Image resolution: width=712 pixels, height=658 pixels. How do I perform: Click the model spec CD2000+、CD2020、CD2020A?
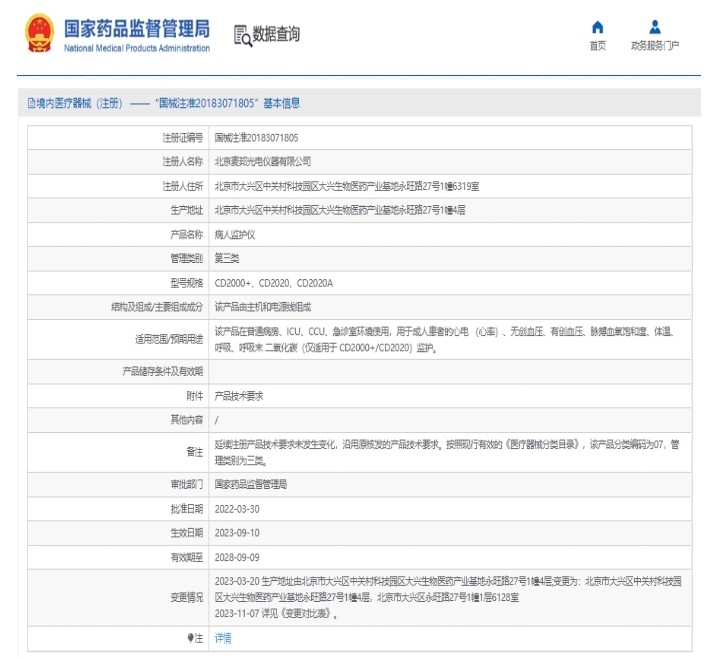click(273, 283)
